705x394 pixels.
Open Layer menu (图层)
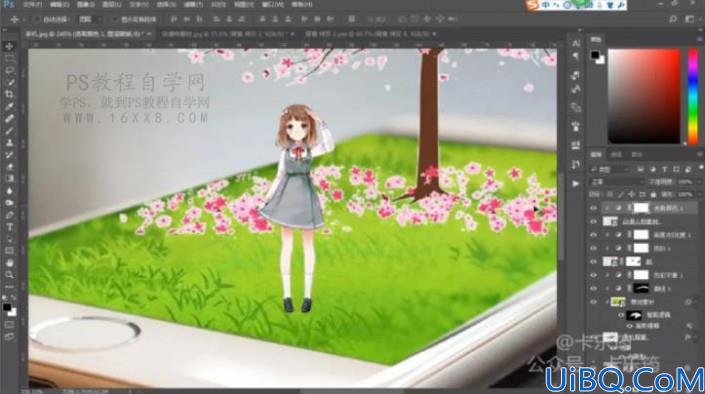click(112, 4)
